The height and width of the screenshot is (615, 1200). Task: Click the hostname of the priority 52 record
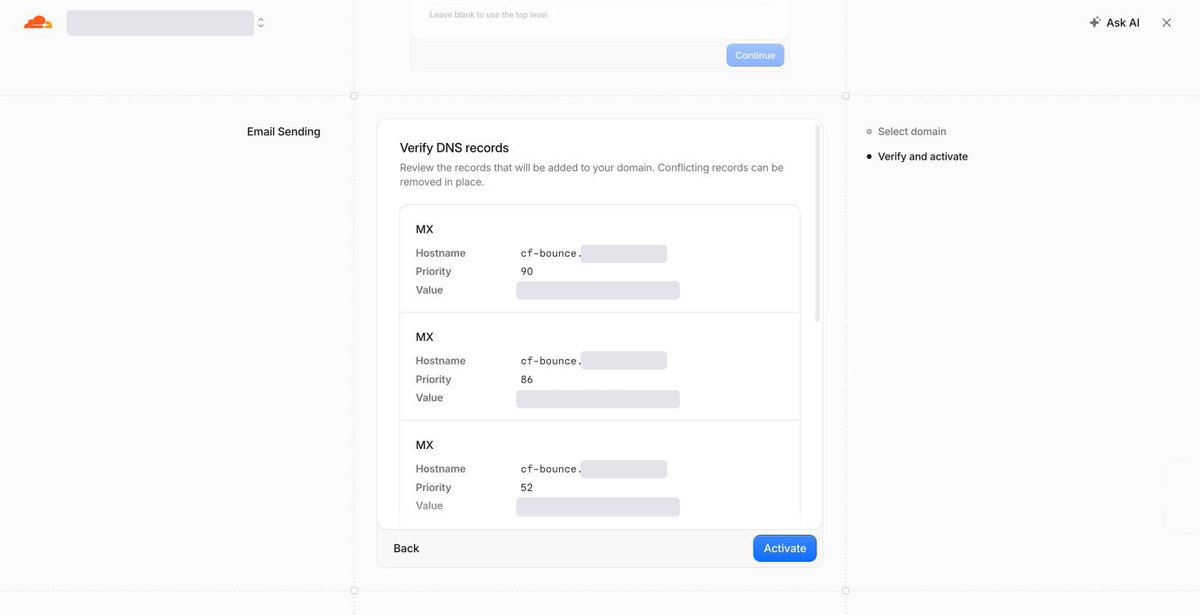tap(593, 469)
